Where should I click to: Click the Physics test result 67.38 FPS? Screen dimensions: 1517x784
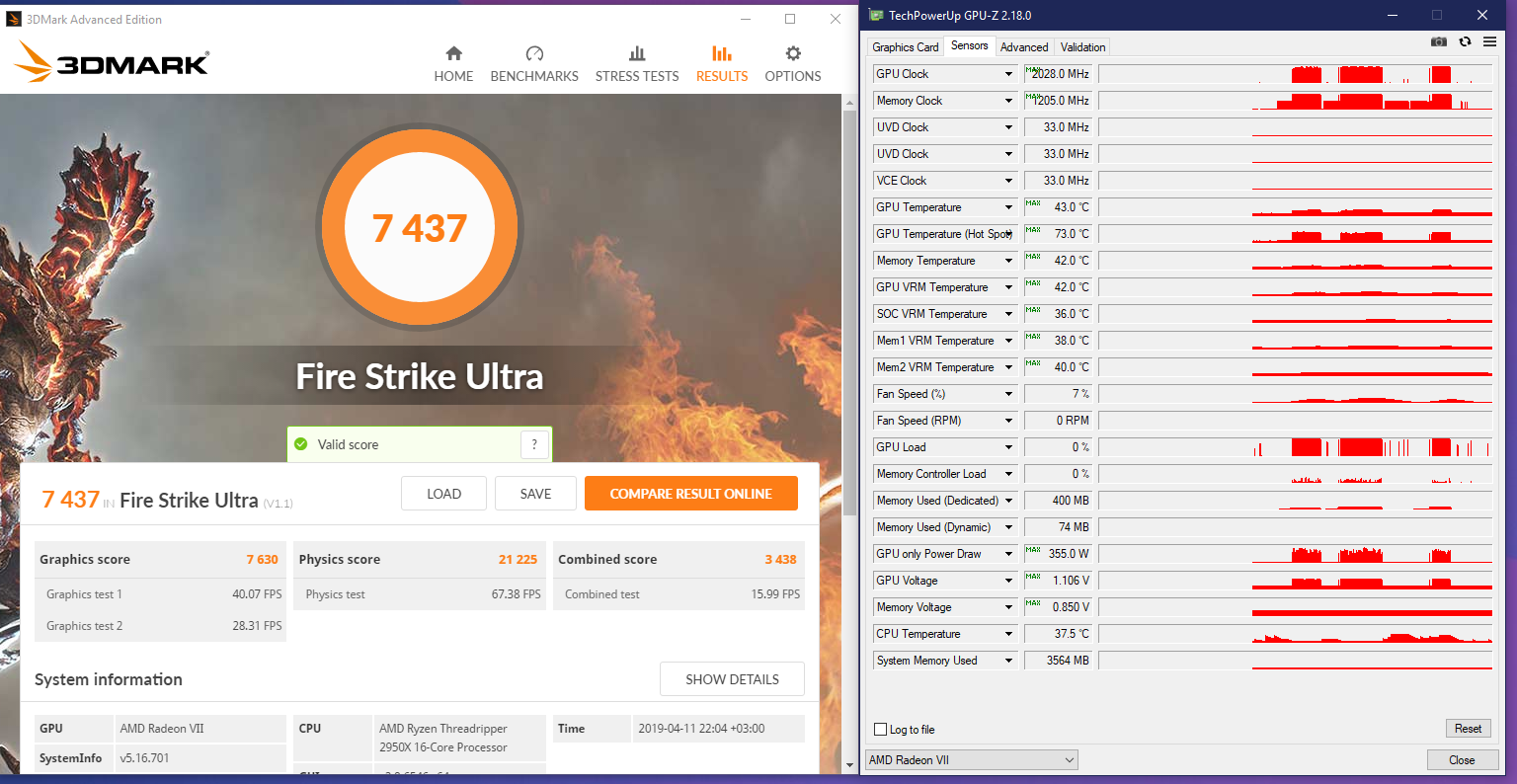click(x=517, y=594)
